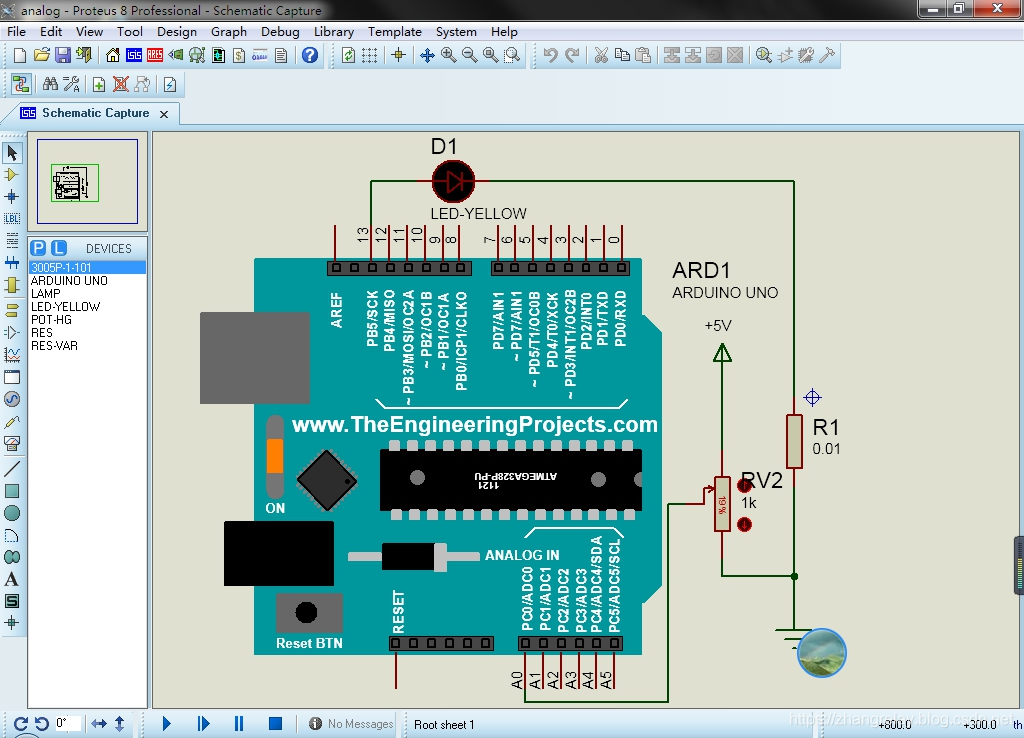The height and width of the screenshot is (738, 1024).
Task: Select LAMP in the devices list
Action: (87, 293)
